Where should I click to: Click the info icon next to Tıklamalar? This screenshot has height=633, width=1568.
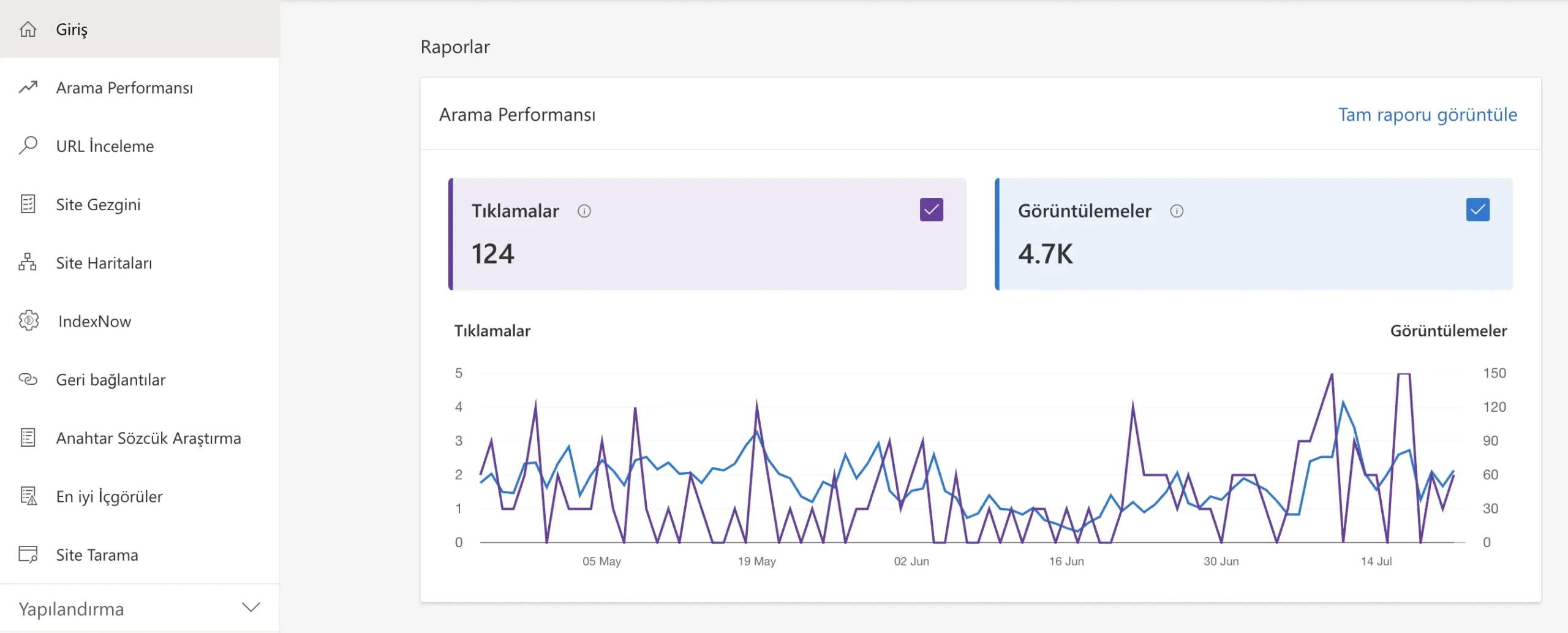pyautogui.click(x=584, y=211)
